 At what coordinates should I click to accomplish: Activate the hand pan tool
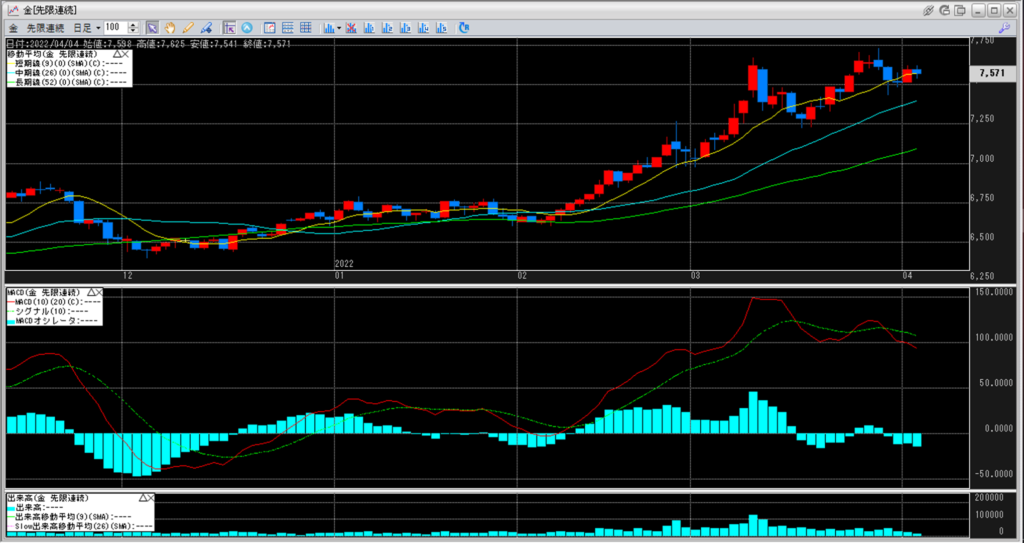pyautogui.click(x=170, y=27)
